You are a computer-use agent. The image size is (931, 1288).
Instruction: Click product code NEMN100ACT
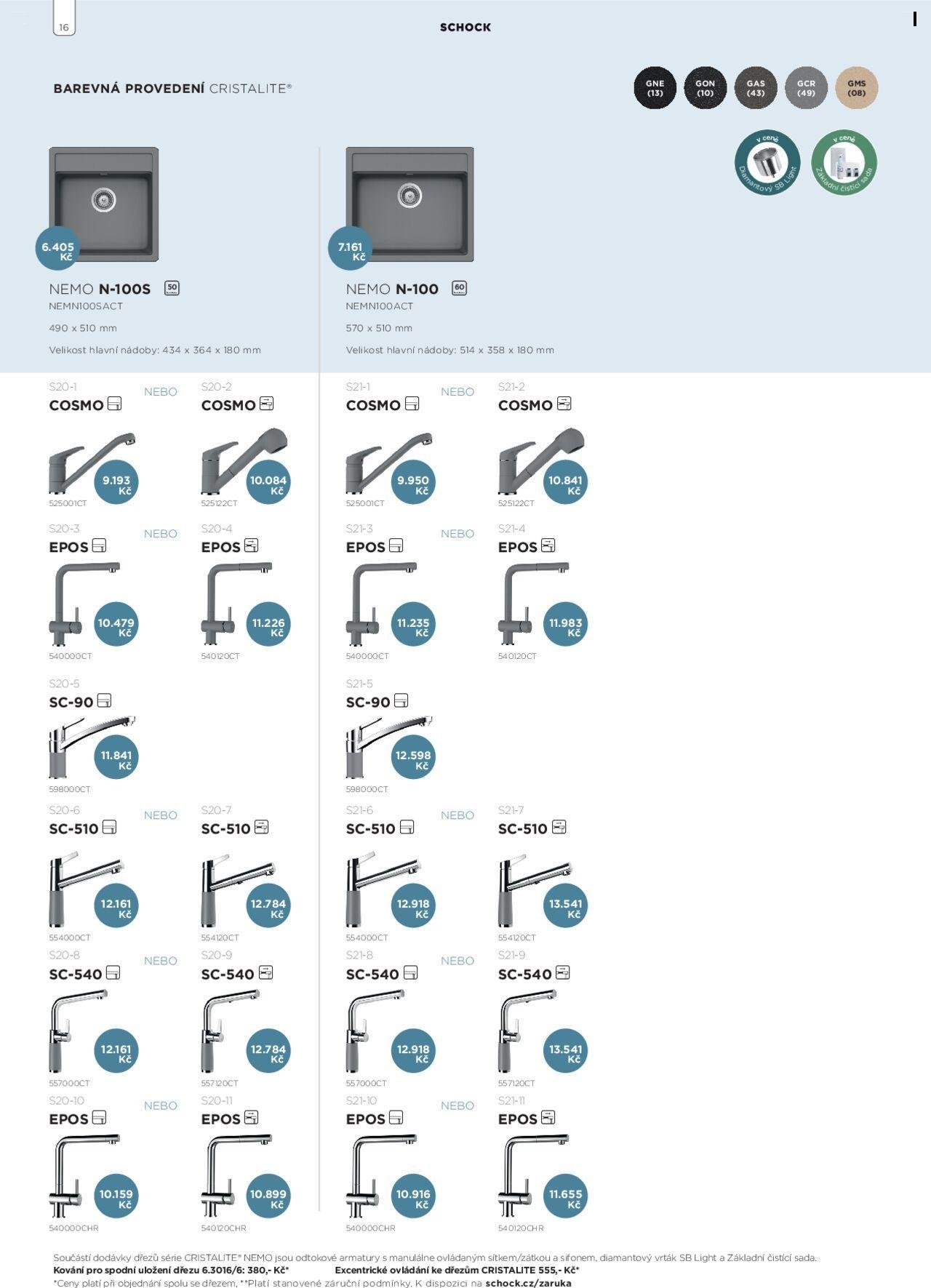380,306
